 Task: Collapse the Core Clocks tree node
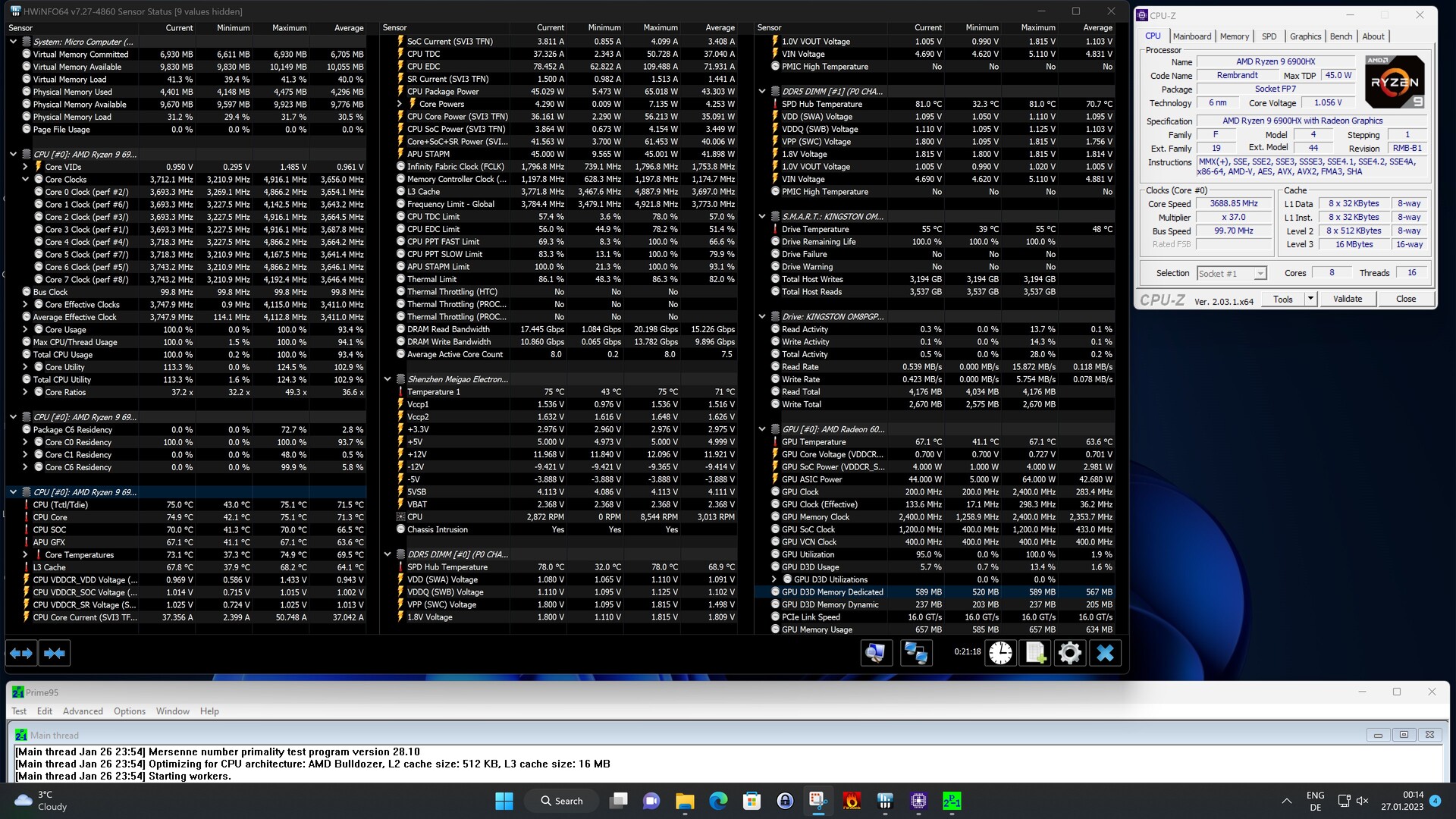[x=25, y=180]
